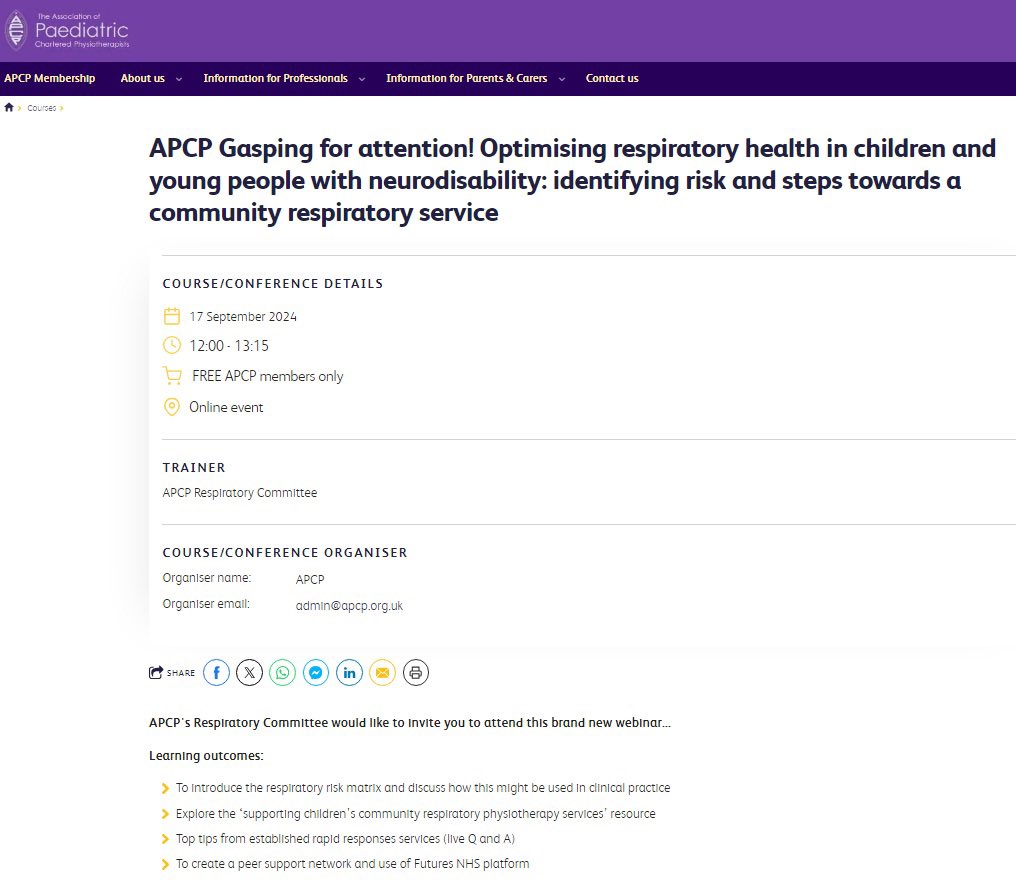Viewport: 1016px width, 880px height.
Task: Print this course page
Action: [x=416, y=673]
